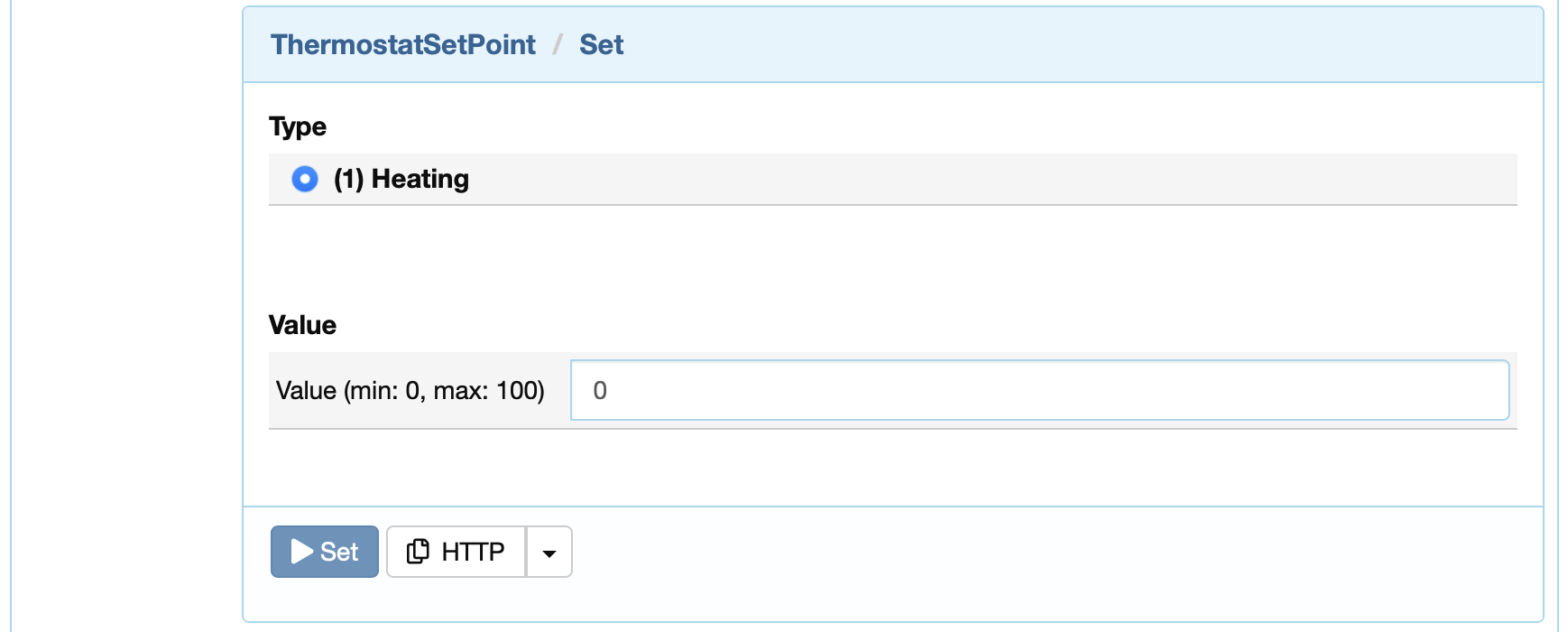This screenshot has width=1568, height=632.
Task: Click the "(1) Heating" option label
Action: pos(401,179)
